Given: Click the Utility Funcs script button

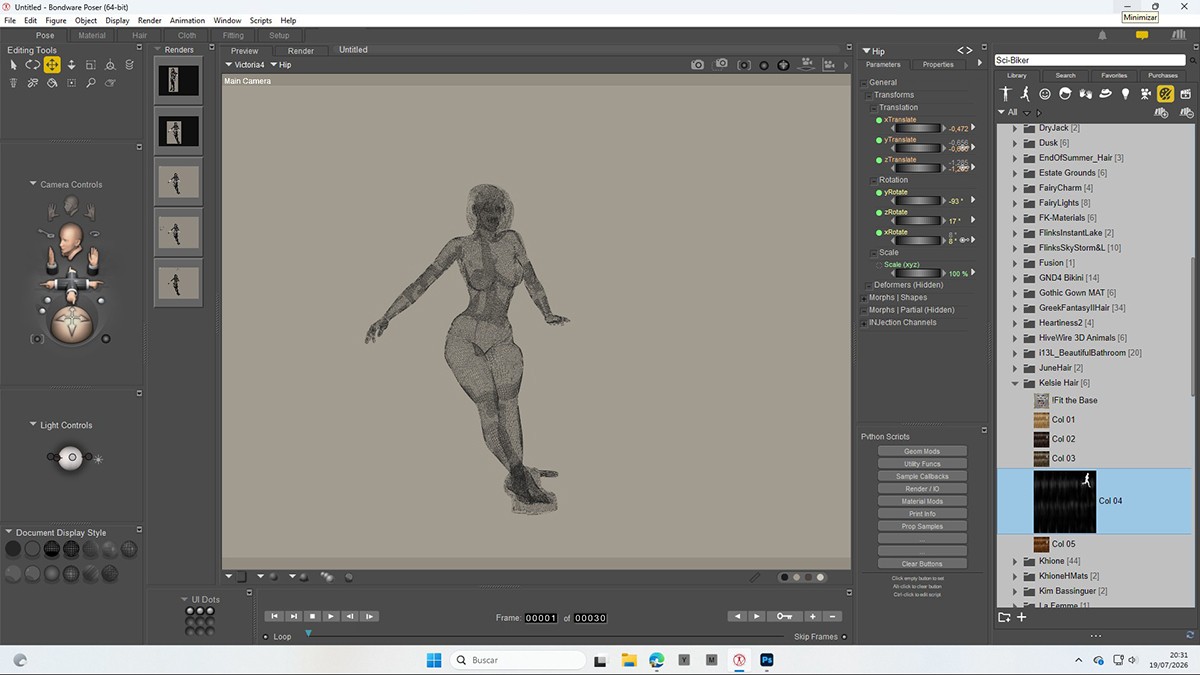Looking at the screenshot, I should tap(922, 464).
